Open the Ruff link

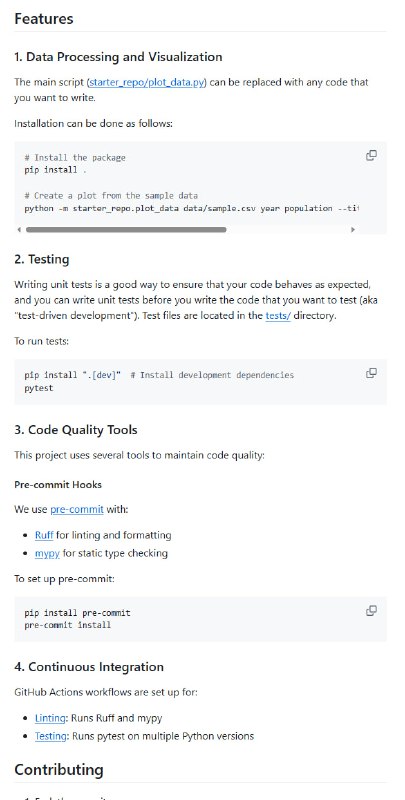[44, 535]
